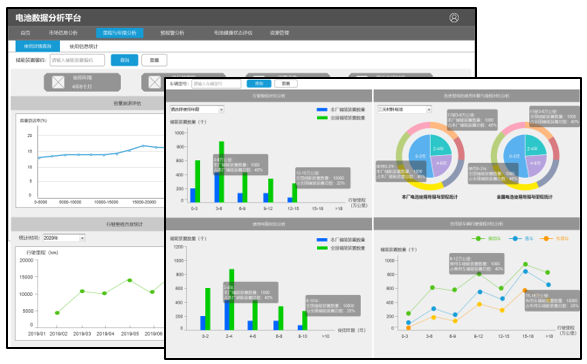Image resolution: width=587 pixels, height=364 pixels.
Task: Switch to the 使用详情查询 sub-tab
Action: 37,46
